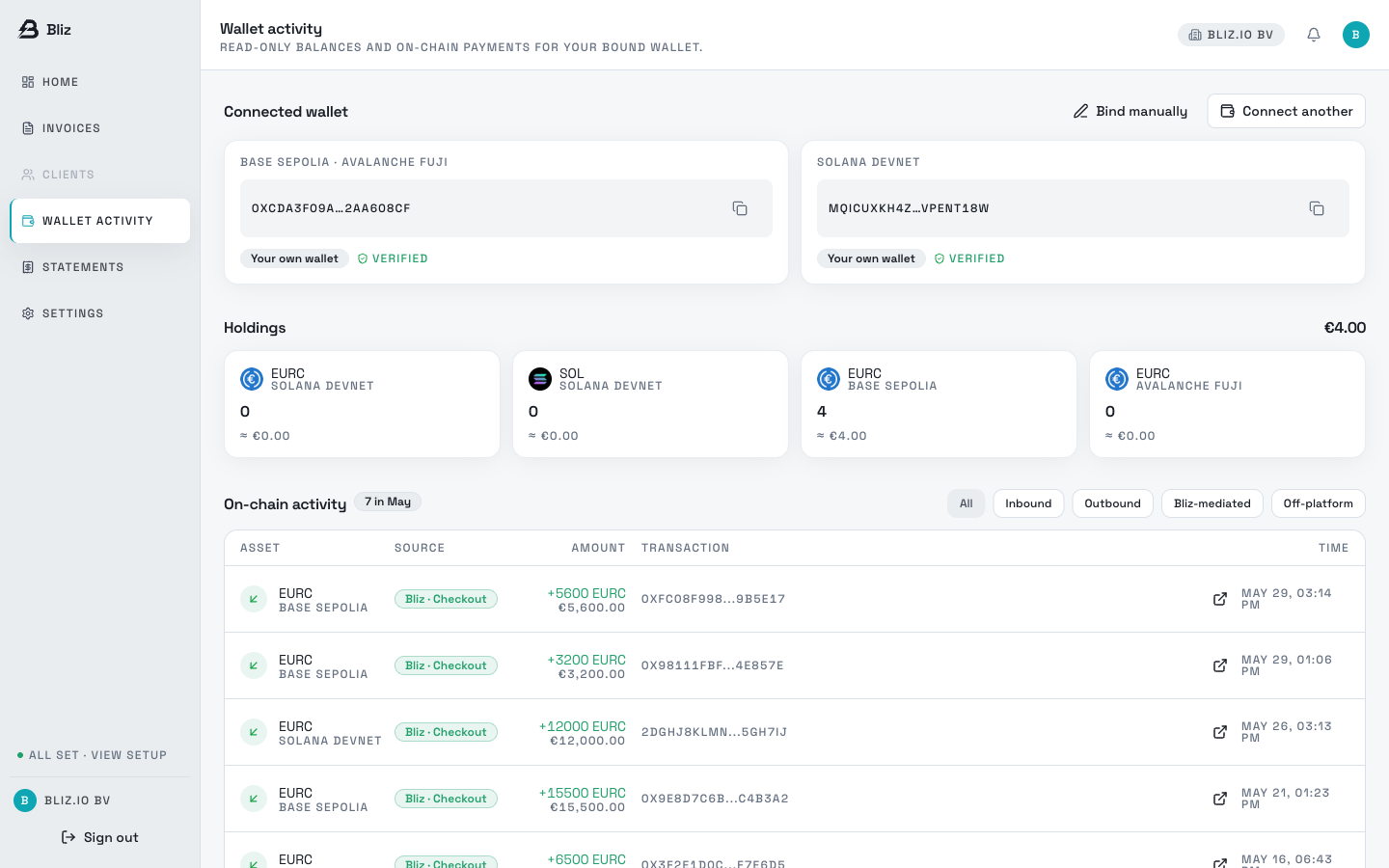1389x868 pixels.
Task: Copy the 0XCDA3F09A…2AA608CF address
Action: (740, 208)
